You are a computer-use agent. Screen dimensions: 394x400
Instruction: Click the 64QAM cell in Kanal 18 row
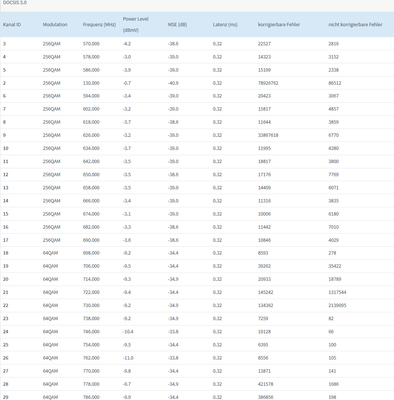pos(50,253)
